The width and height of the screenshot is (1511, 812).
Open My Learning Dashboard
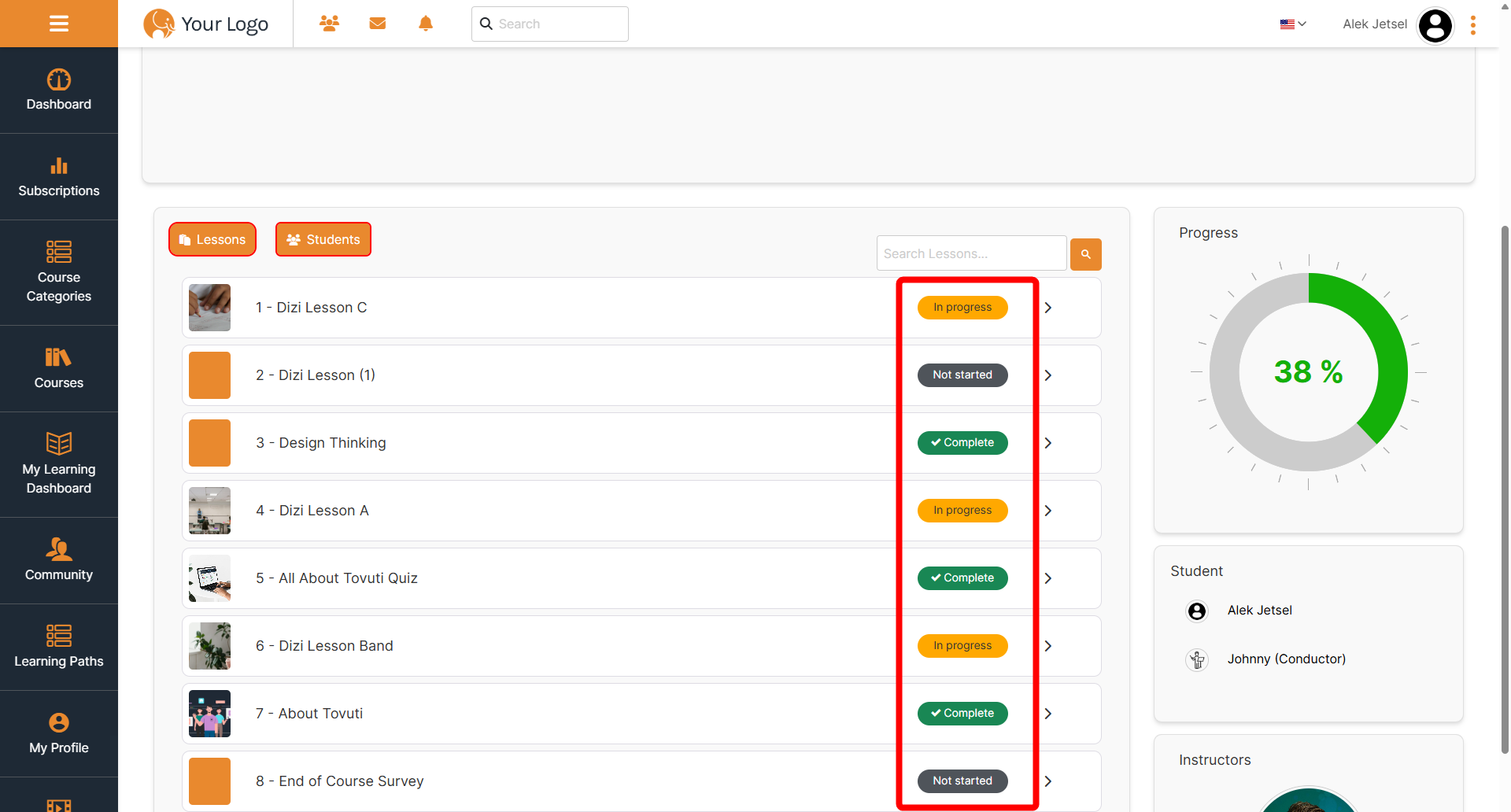point(59,465)
